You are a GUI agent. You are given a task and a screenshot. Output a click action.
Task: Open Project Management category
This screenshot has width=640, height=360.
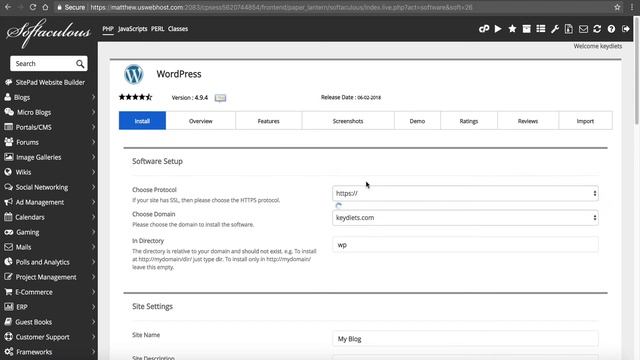46,277
